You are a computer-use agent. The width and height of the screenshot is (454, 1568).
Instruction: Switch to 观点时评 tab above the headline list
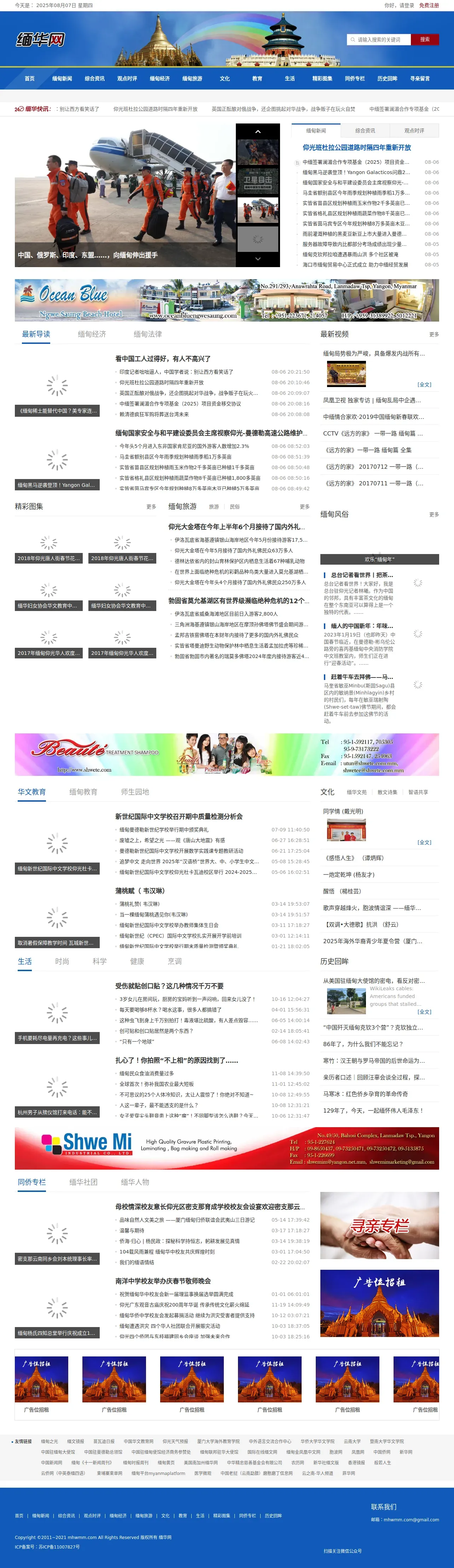click(414, 131)
